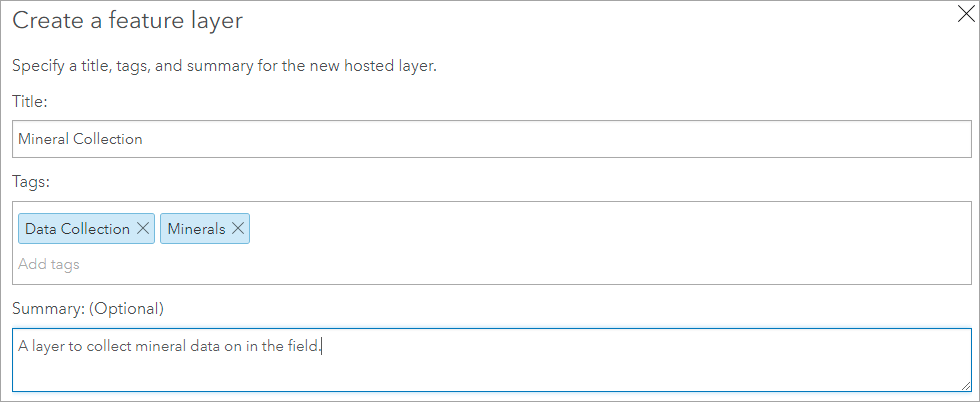
Task: Close the Create a feature layer dialog
Action: 964,14
